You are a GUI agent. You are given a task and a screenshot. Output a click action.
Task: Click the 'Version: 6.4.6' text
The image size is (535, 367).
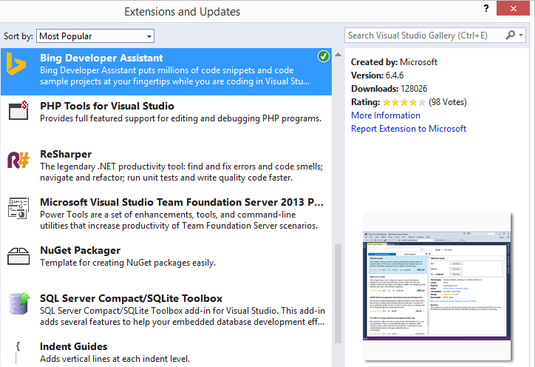pos(377,75)
